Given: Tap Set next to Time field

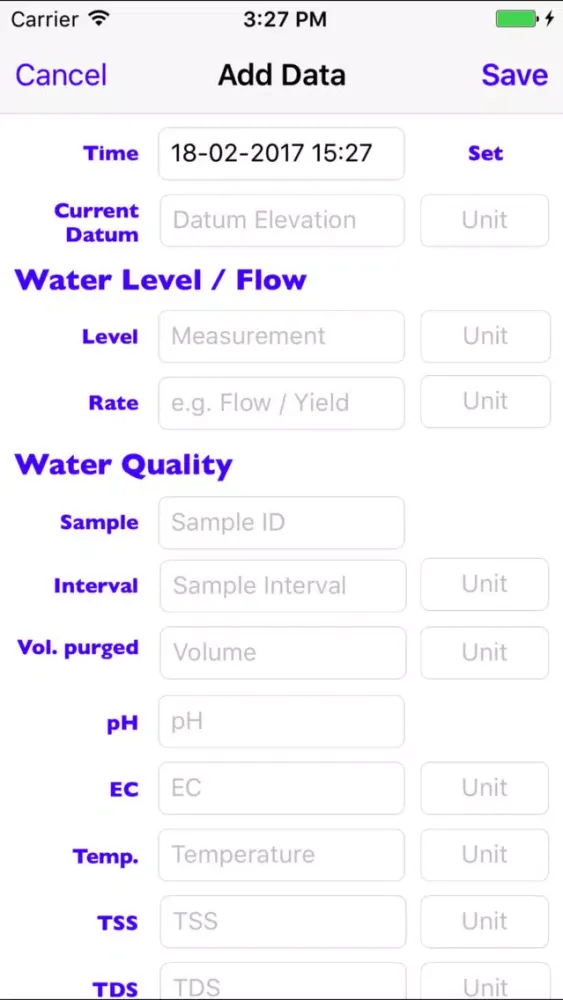Looking at the screenshot, I should point(485,153).
